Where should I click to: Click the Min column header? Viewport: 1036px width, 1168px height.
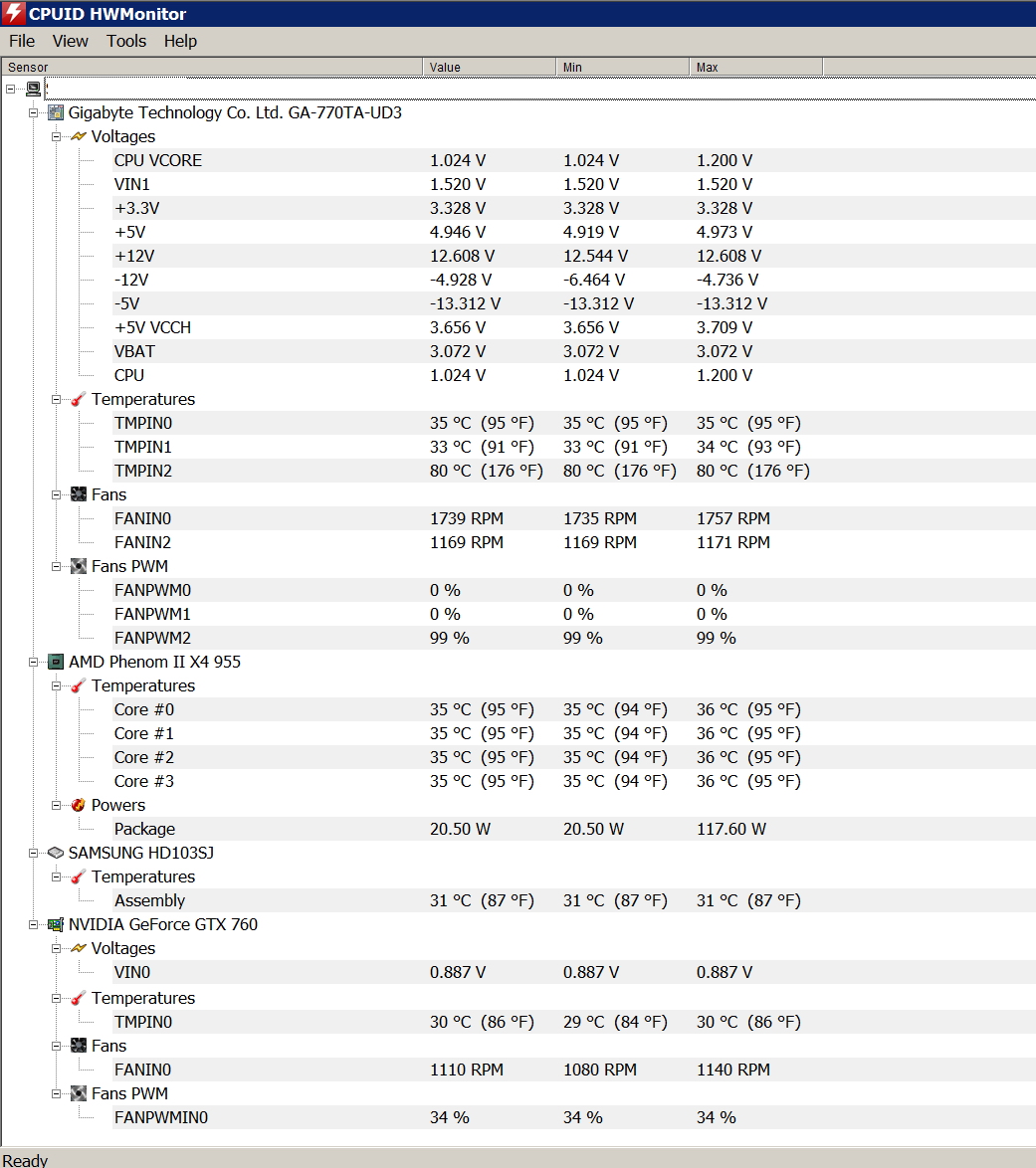point(623,67)
